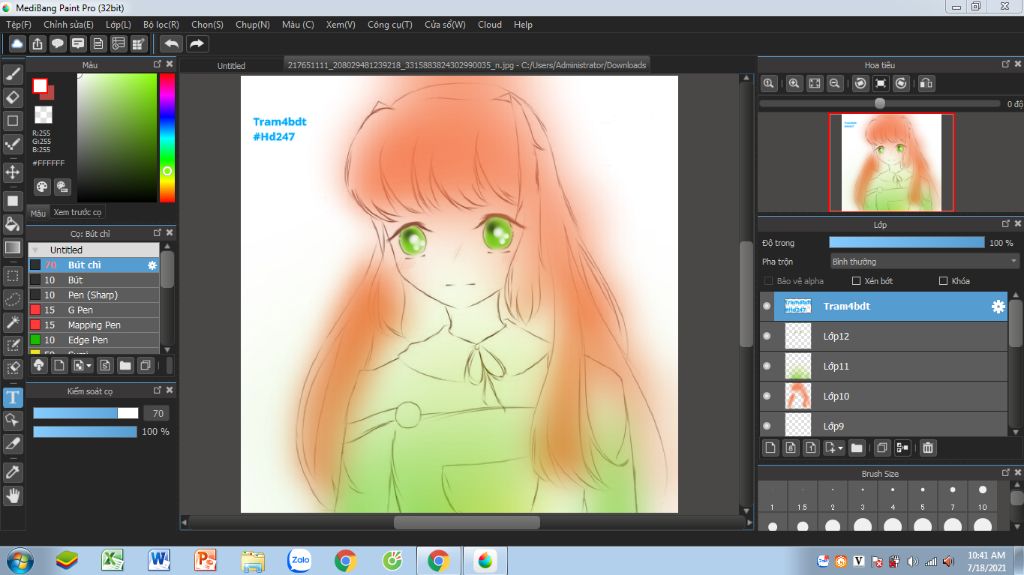Screen dimensions: 1024x575
Task: Enable the Khóa checkbox
Action: point(943,281)
